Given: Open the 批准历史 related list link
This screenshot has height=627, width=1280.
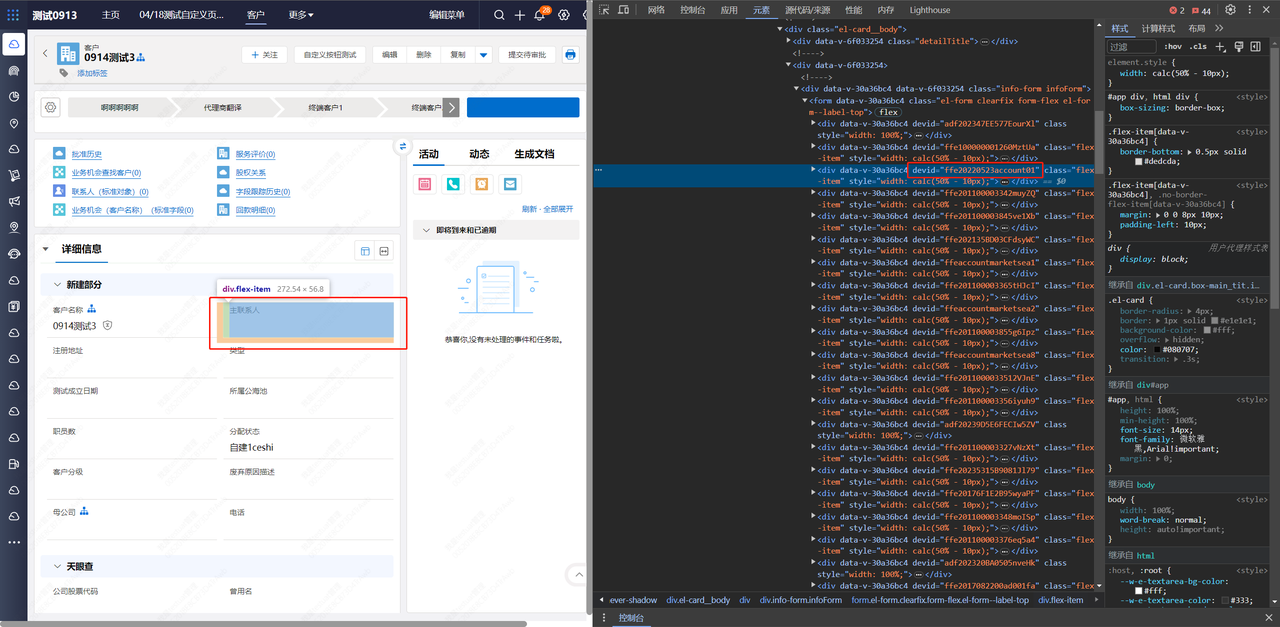Looking at the screenshot, I should 86,155.
